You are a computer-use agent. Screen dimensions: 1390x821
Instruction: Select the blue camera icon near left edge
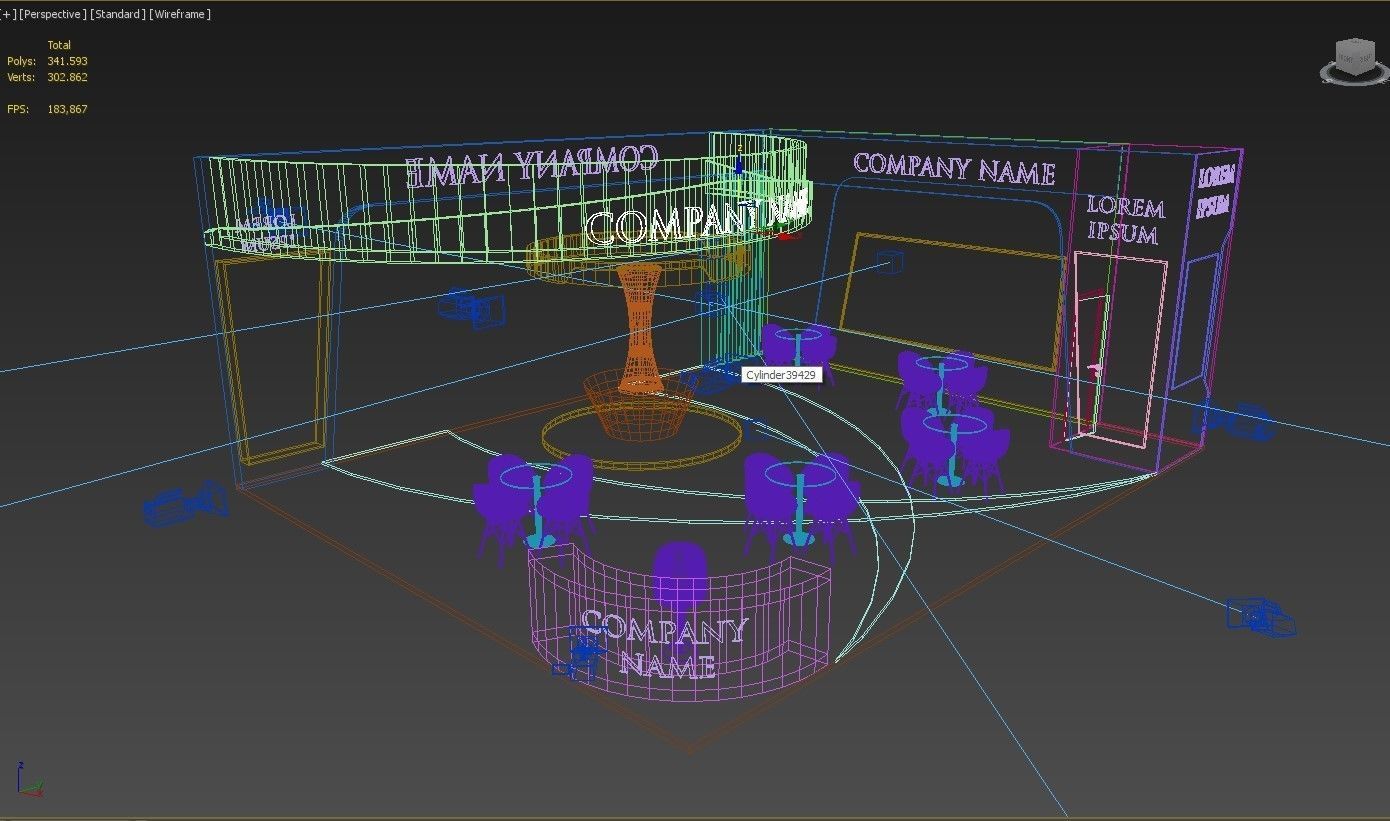click(185, 502)
